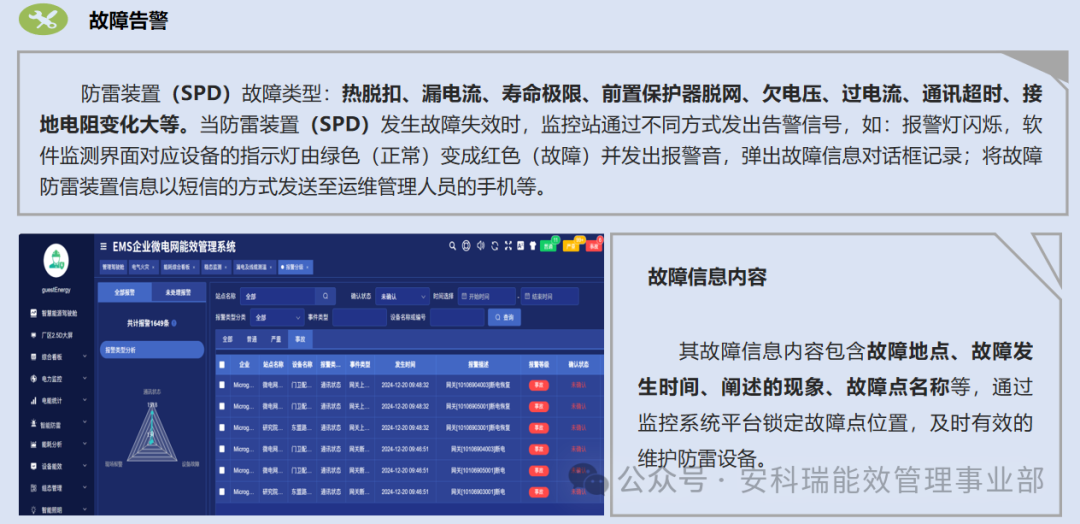This screenshot has width=1080, height=524.
Task: Open the 报警类型分类 dropdown showing 全部
Action: 277,317
